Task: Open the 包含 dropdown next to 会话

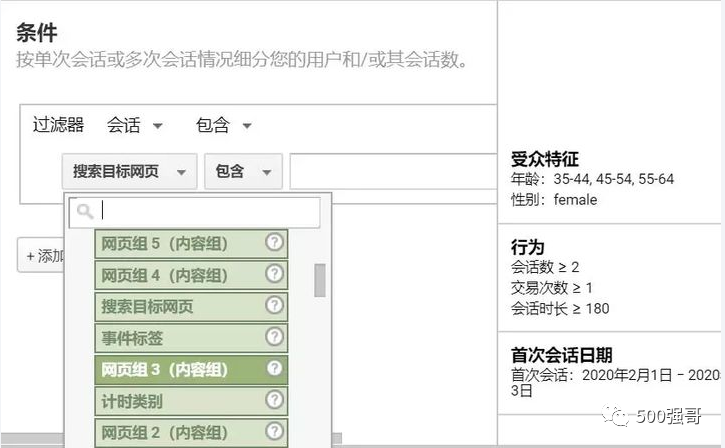Action: pos(224,125)
